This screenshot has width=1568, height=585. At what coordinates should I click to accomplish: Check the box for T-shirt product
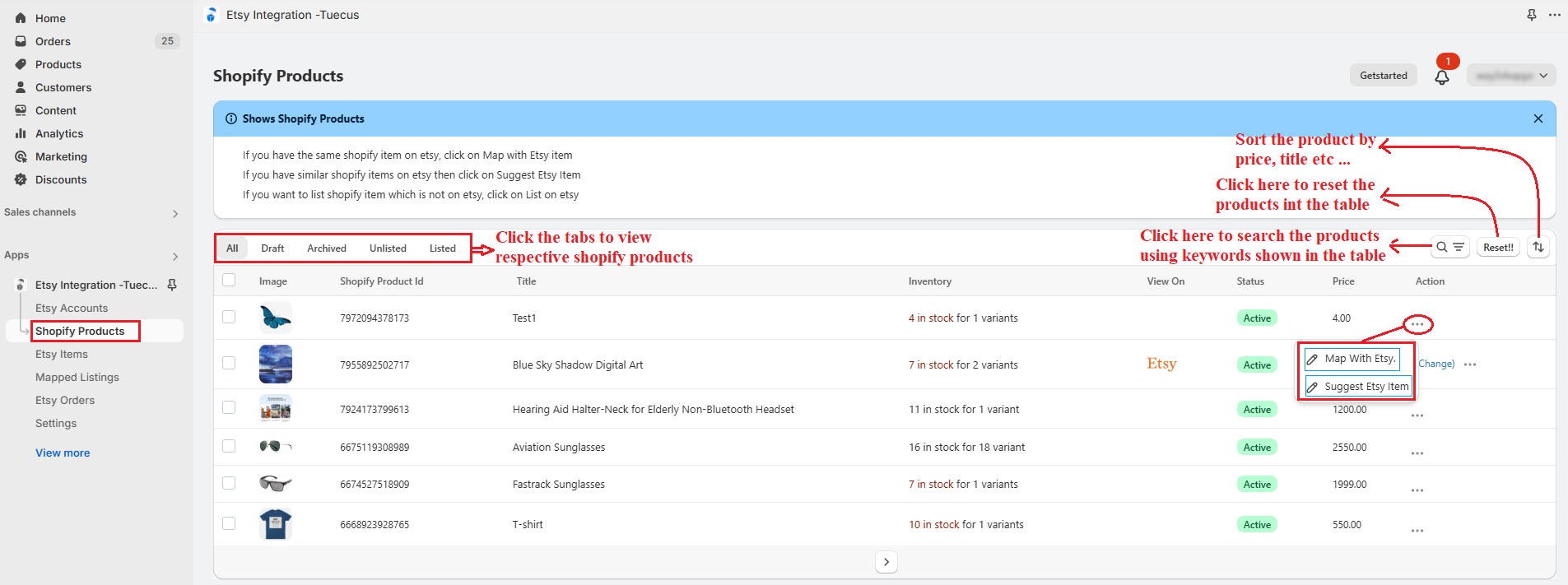[229, 523]
